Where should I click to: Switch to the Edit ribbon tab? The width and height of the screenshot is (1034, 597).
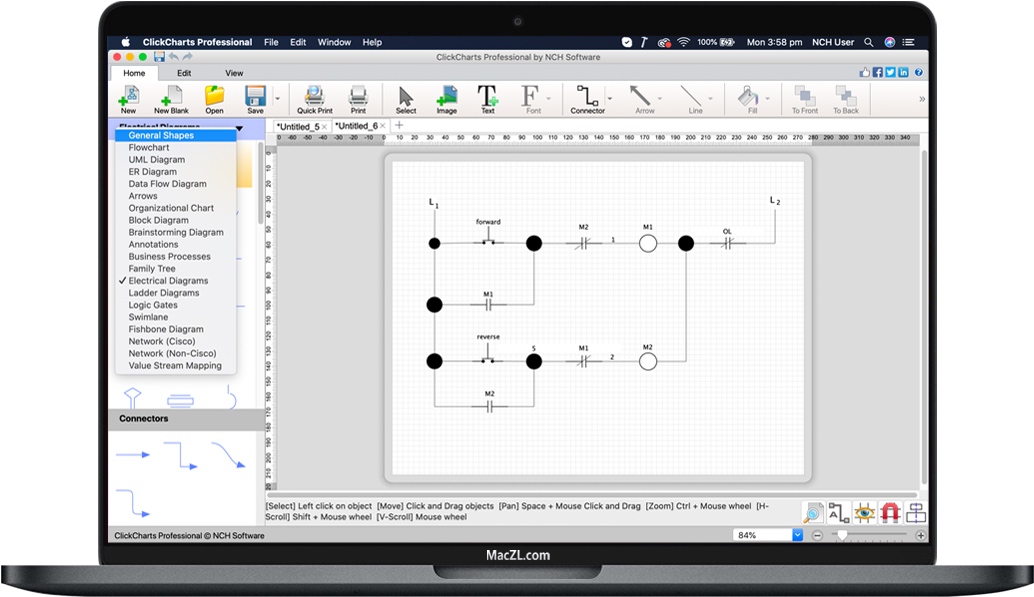(184, 72)
